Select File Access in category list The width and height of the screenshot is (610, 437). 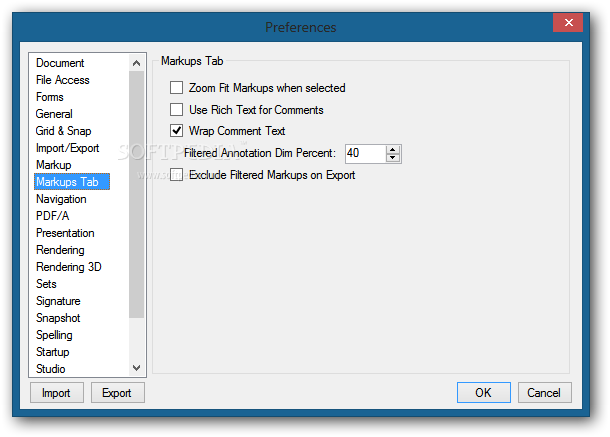click(x=63, y=80)
